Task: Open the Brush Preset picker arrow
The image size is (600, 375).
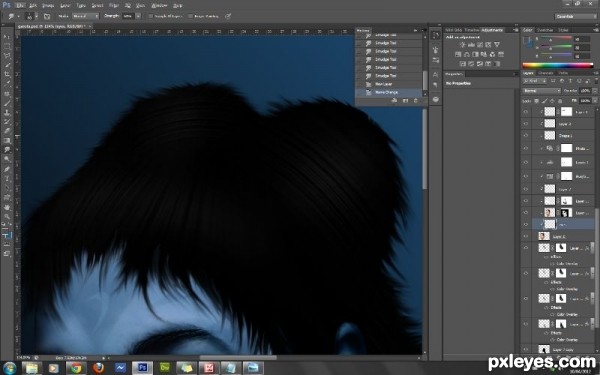Action: click(37, 16)
